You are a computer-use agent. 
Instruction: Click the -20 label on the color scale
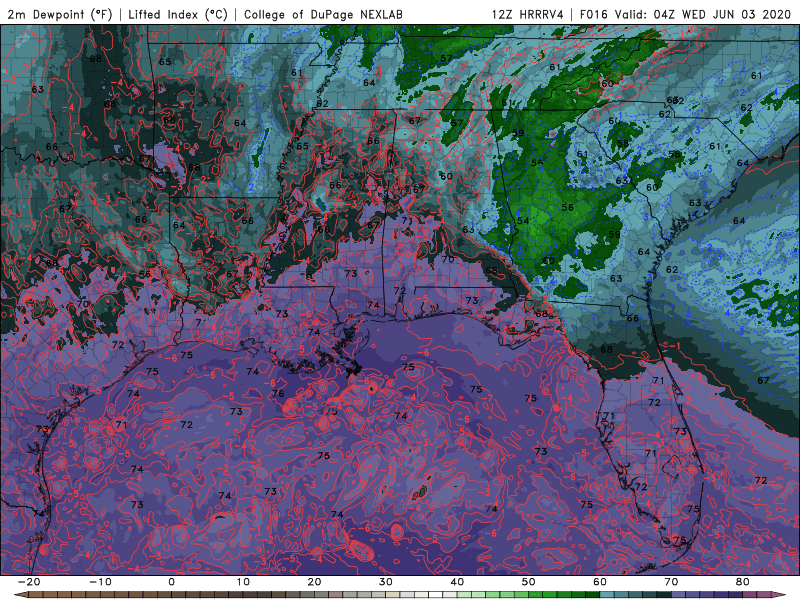click(x=29, y=582)
